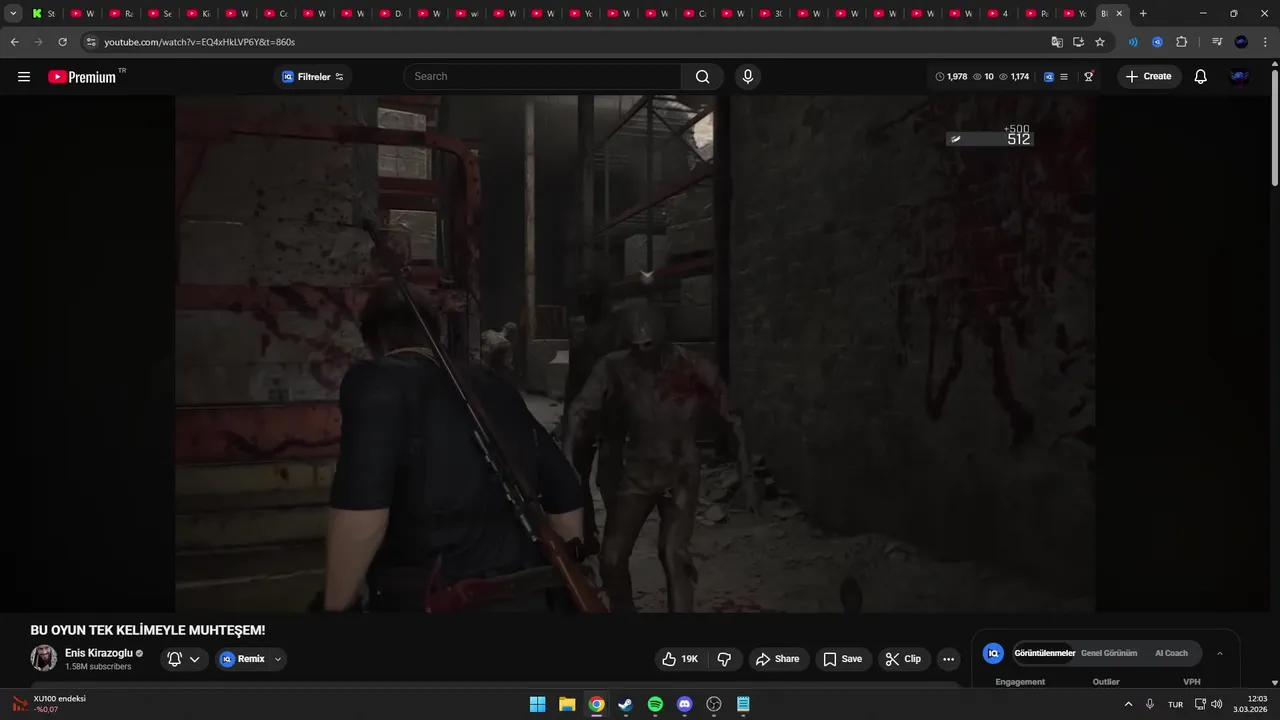
Task: Show hidden system tray icons
Action: (x=1128, y=704)
